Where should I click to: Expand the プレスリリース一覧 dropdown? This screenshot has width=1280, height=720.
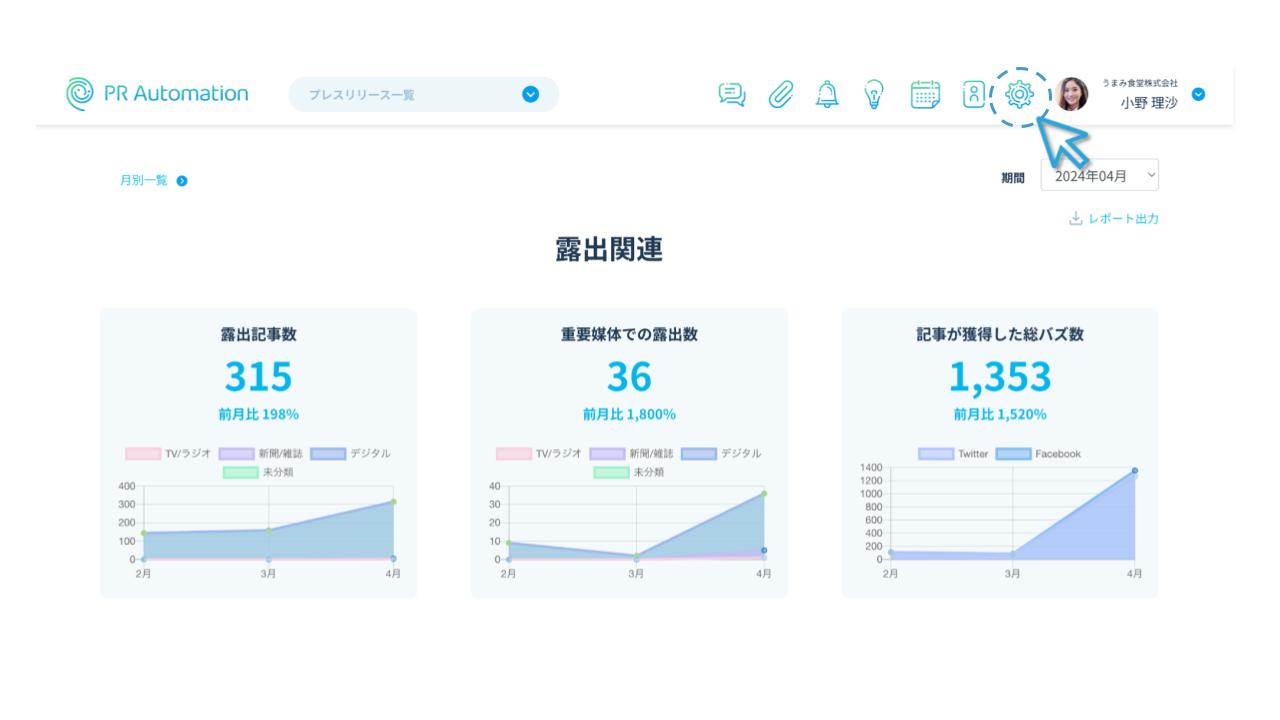point(530,94)
